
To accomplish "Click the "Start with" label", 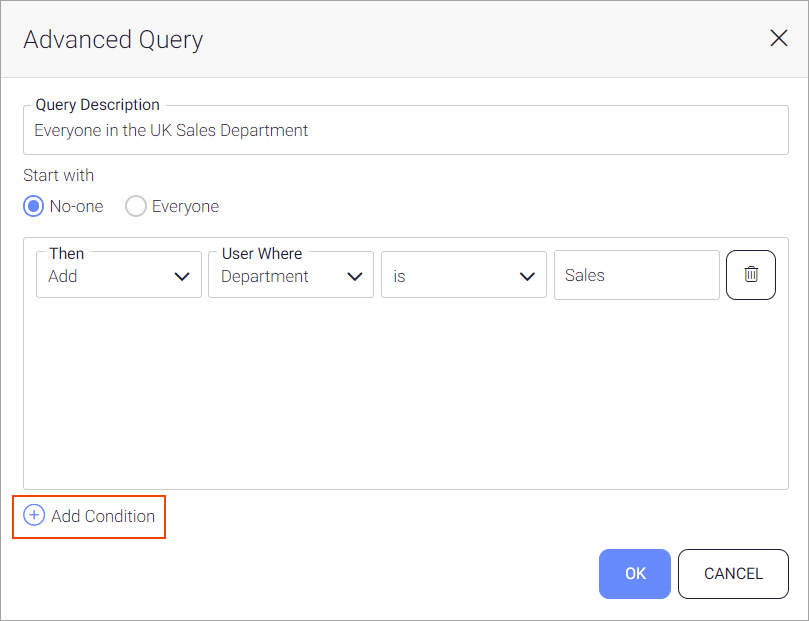I will click(59, 175).
